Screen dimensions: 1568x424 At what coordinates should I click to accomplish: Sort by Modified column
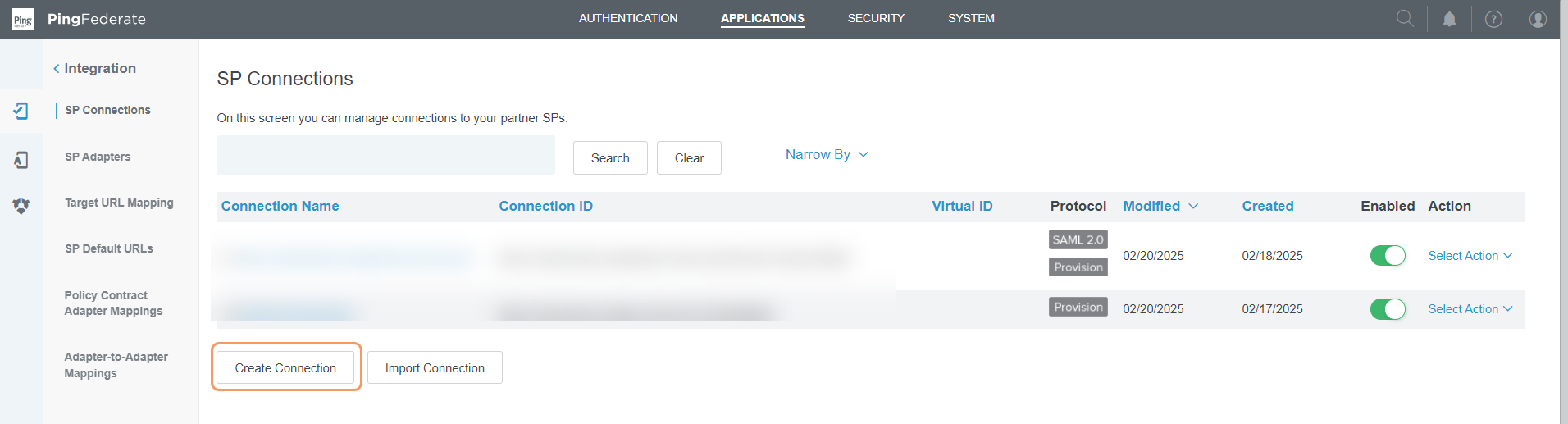(1160, 206)
